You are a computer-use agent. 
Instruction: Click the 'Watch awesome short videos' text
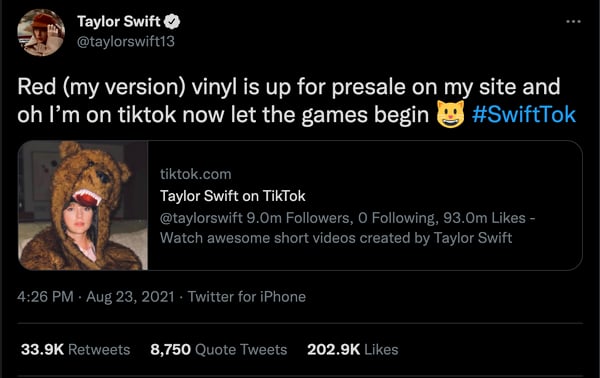(336, 238)
